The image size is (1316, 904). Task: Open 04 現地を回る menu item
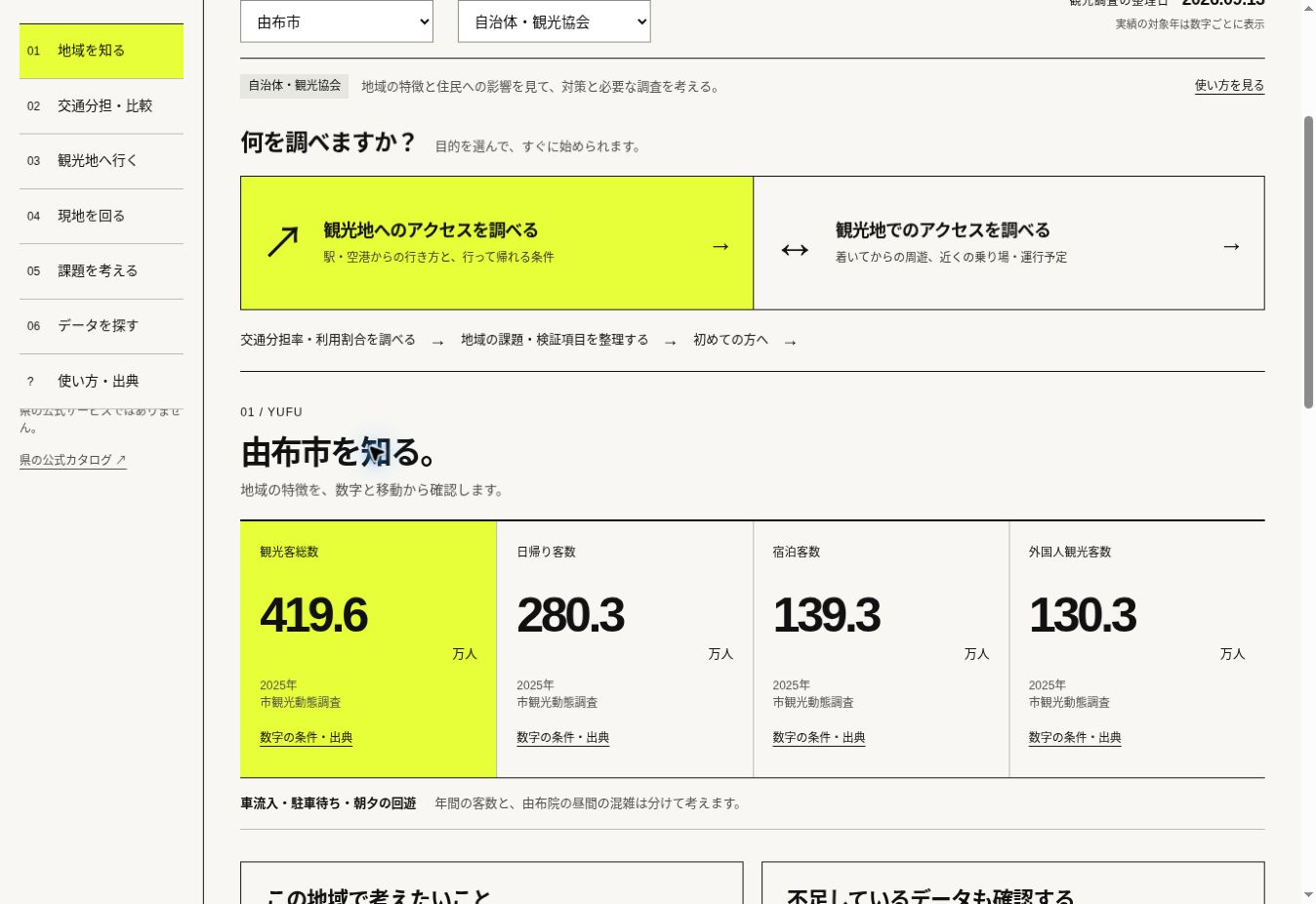coord(102,216)
